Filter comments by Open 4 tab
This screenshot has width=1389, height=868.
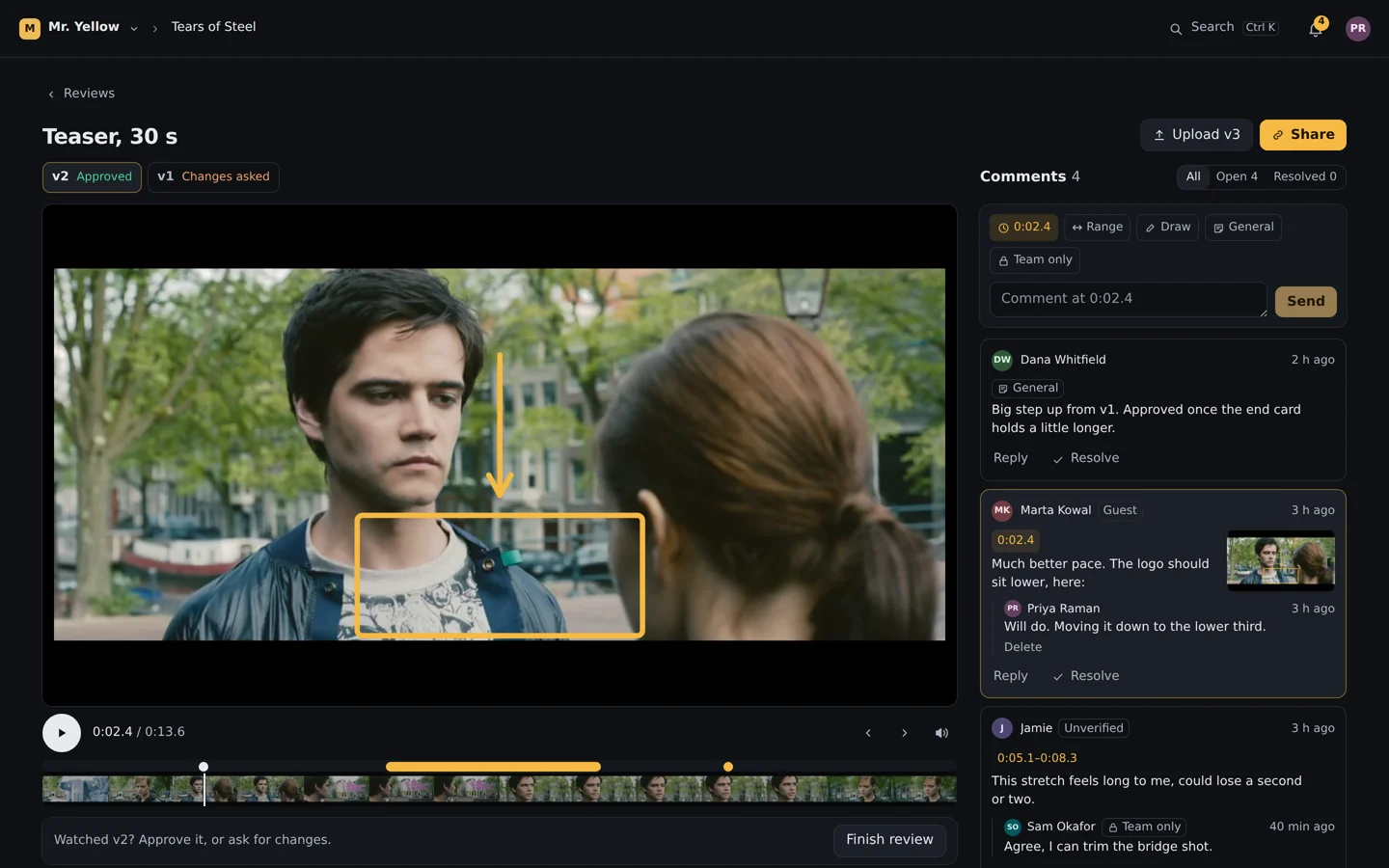(1237, 176)
